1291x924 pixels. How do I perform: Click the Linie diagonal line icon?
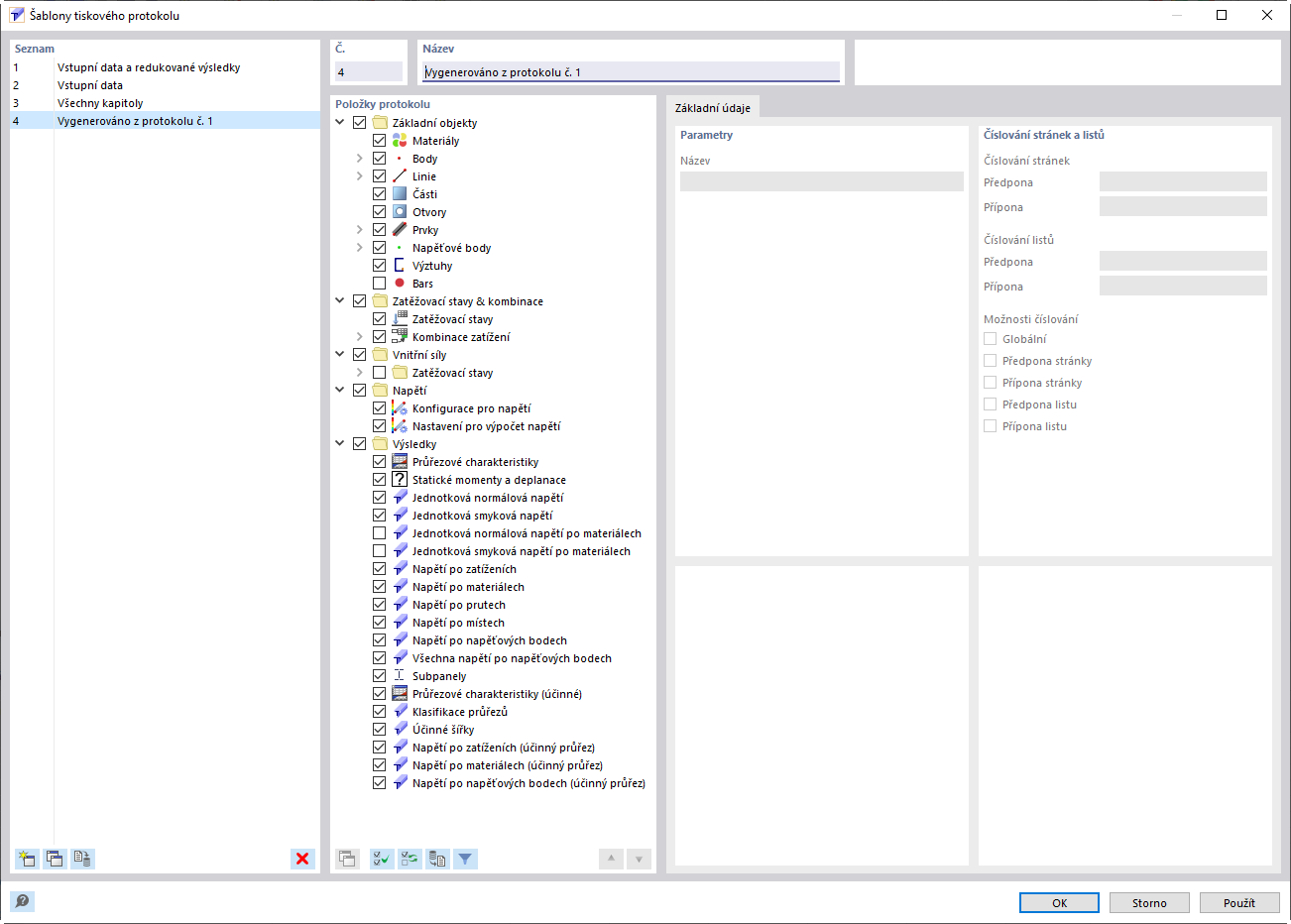400,176
